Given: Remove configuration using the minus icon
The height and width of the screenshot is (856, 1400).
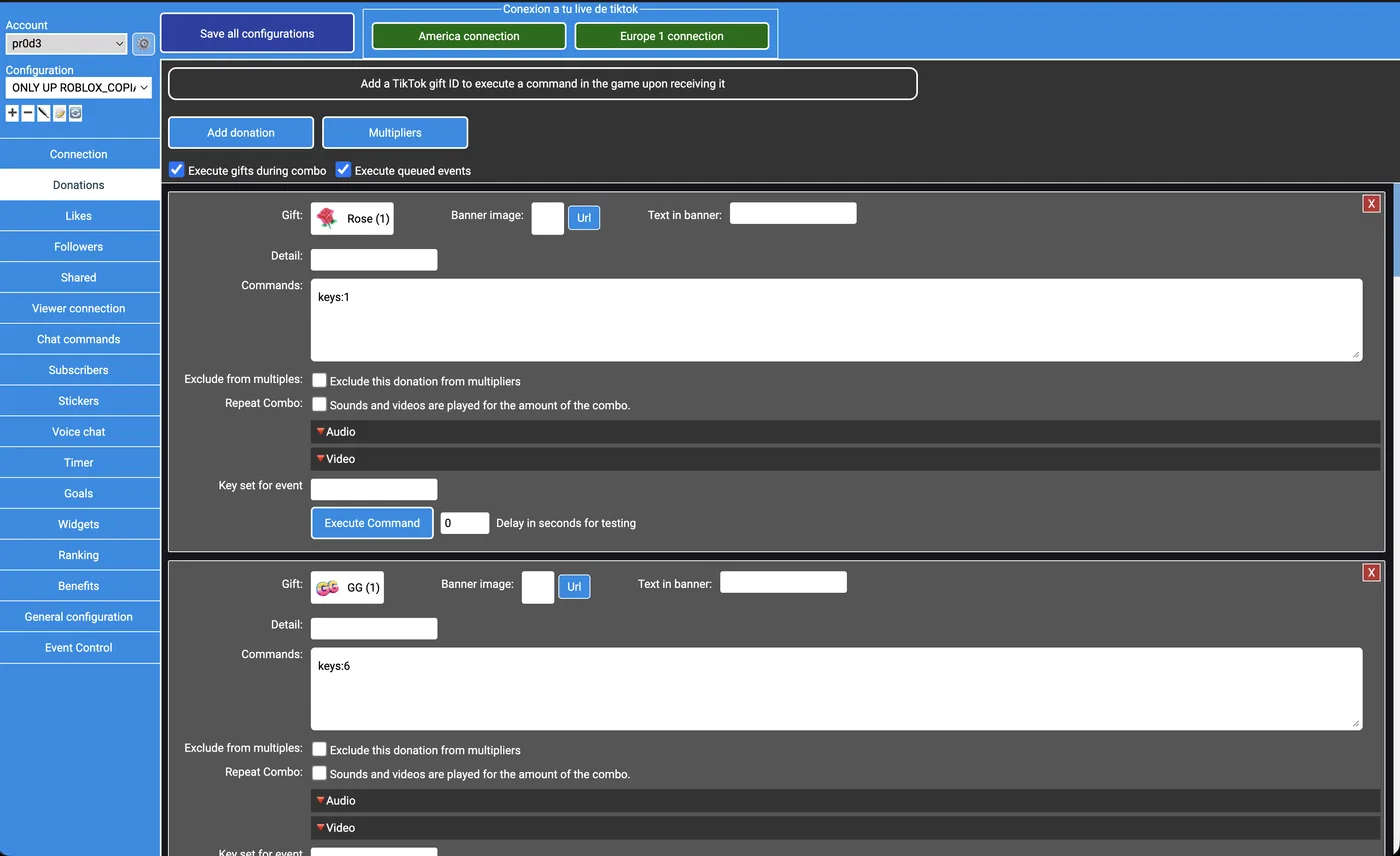Looking at the screenshot, I should click(28, 113).
